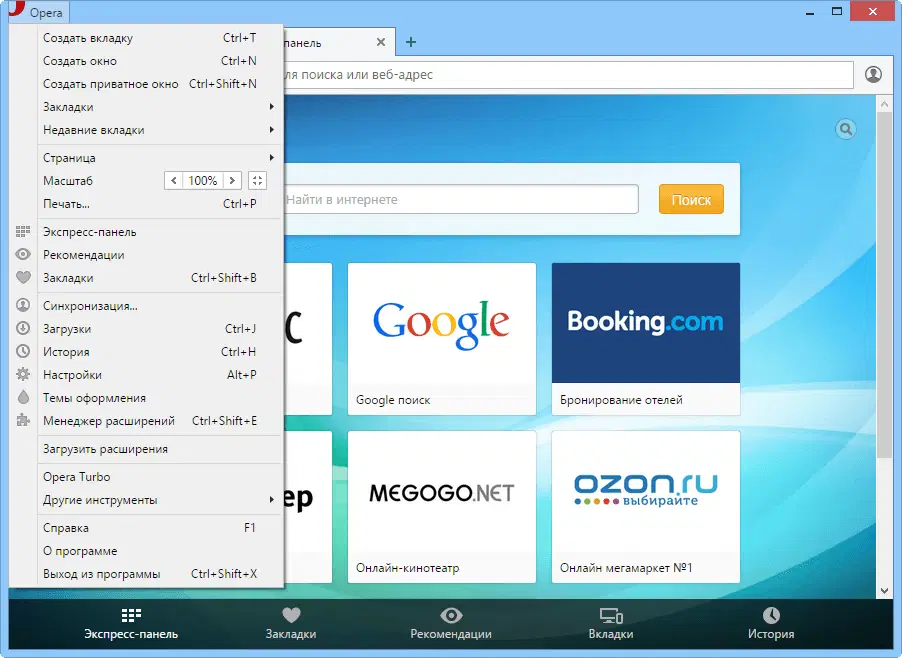Expand Другие инструменты submenu

[272, 499]
